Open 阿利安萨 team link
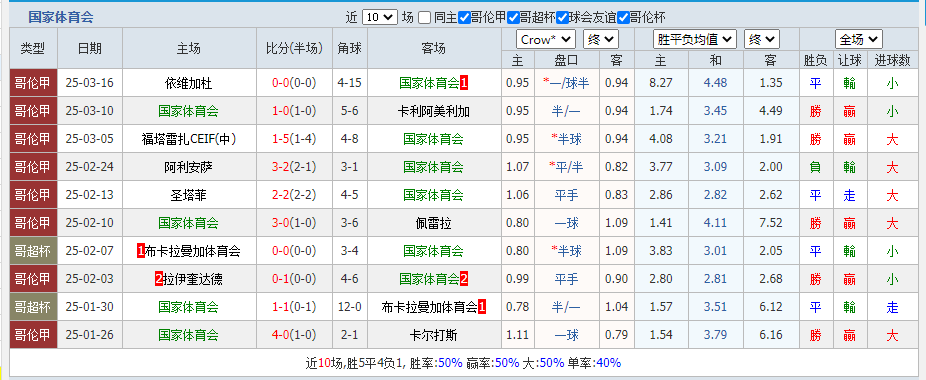 (188, 167)
